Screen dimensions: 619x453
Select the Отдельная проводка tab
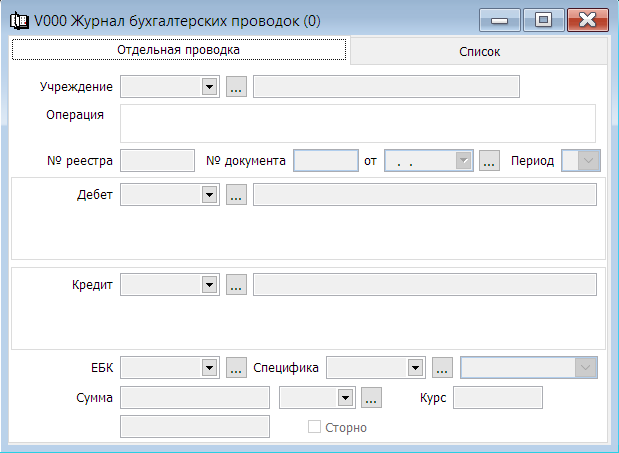coord(179,50)
